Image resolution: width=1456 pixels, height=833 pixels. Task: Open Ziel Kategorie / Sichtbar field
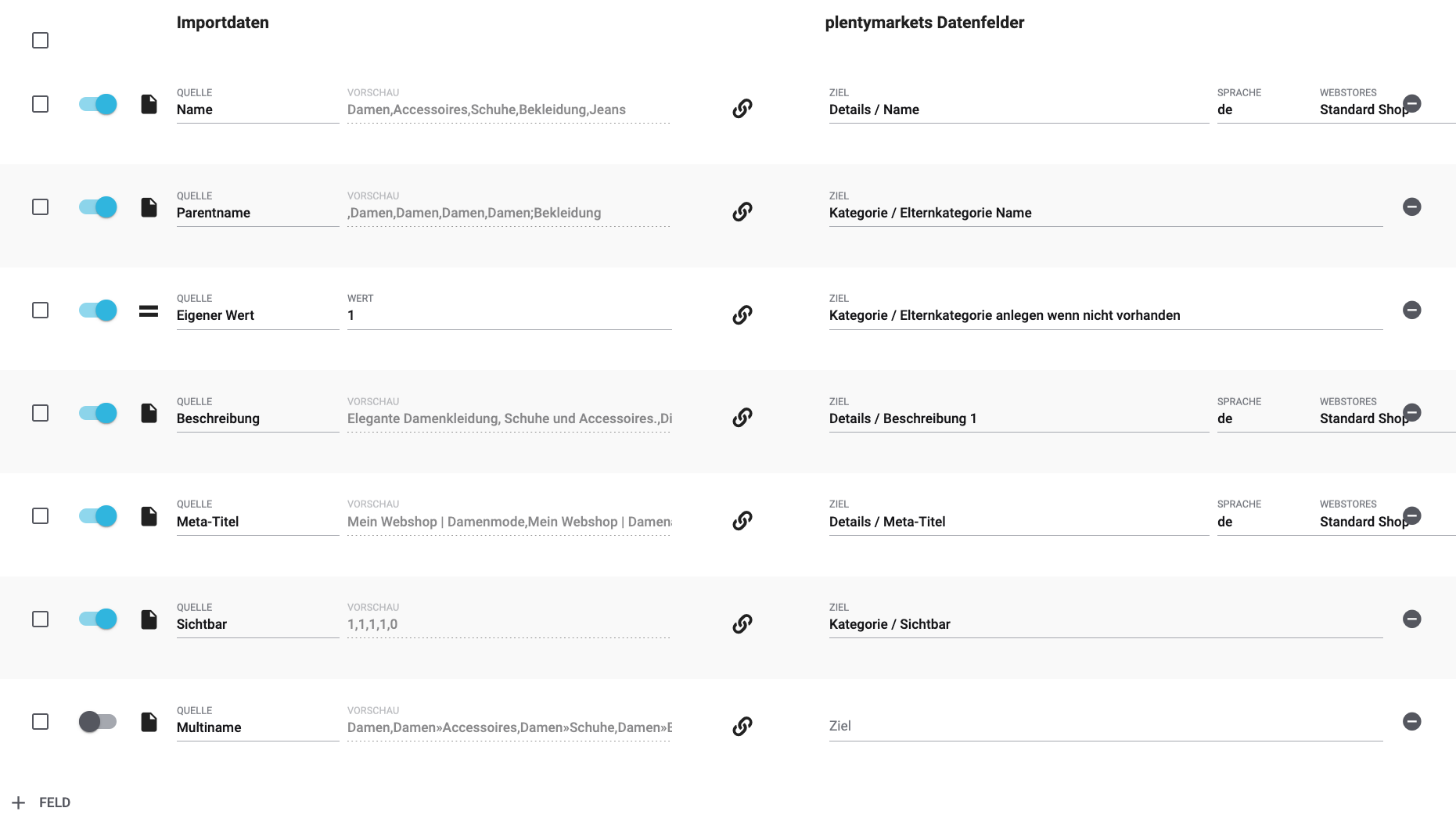coord(1105,624)
